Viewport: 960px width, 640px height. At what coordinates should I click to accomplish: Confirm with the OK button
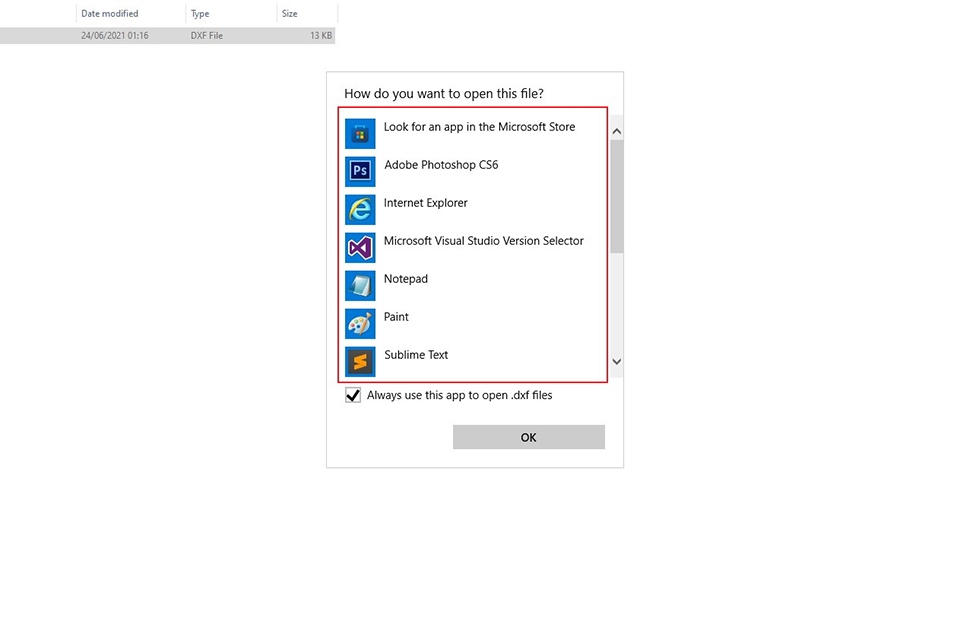[x=528, y=437]
